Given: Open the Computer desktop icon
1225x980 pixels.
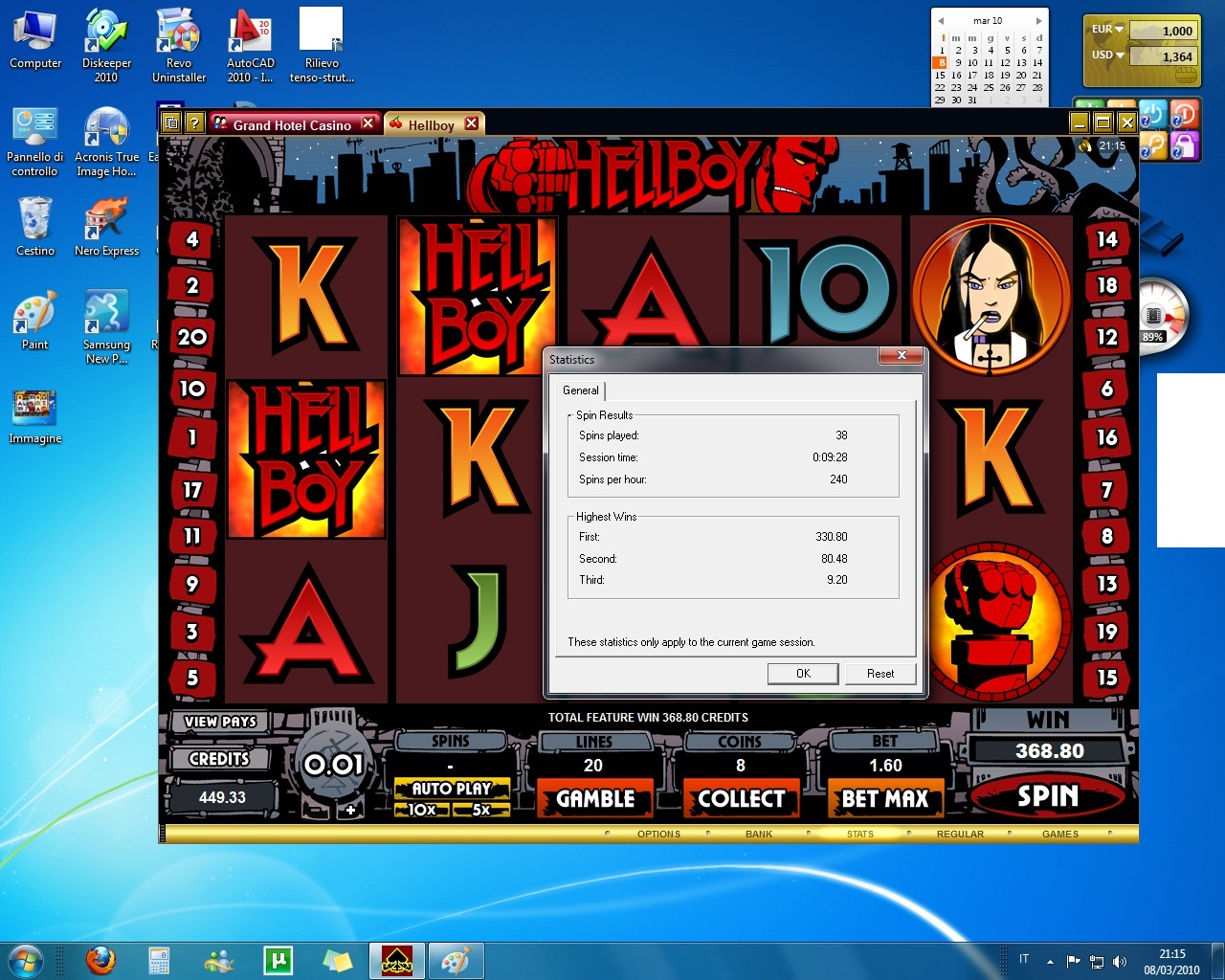Looking at the screenshot, I should pos(35,40).
